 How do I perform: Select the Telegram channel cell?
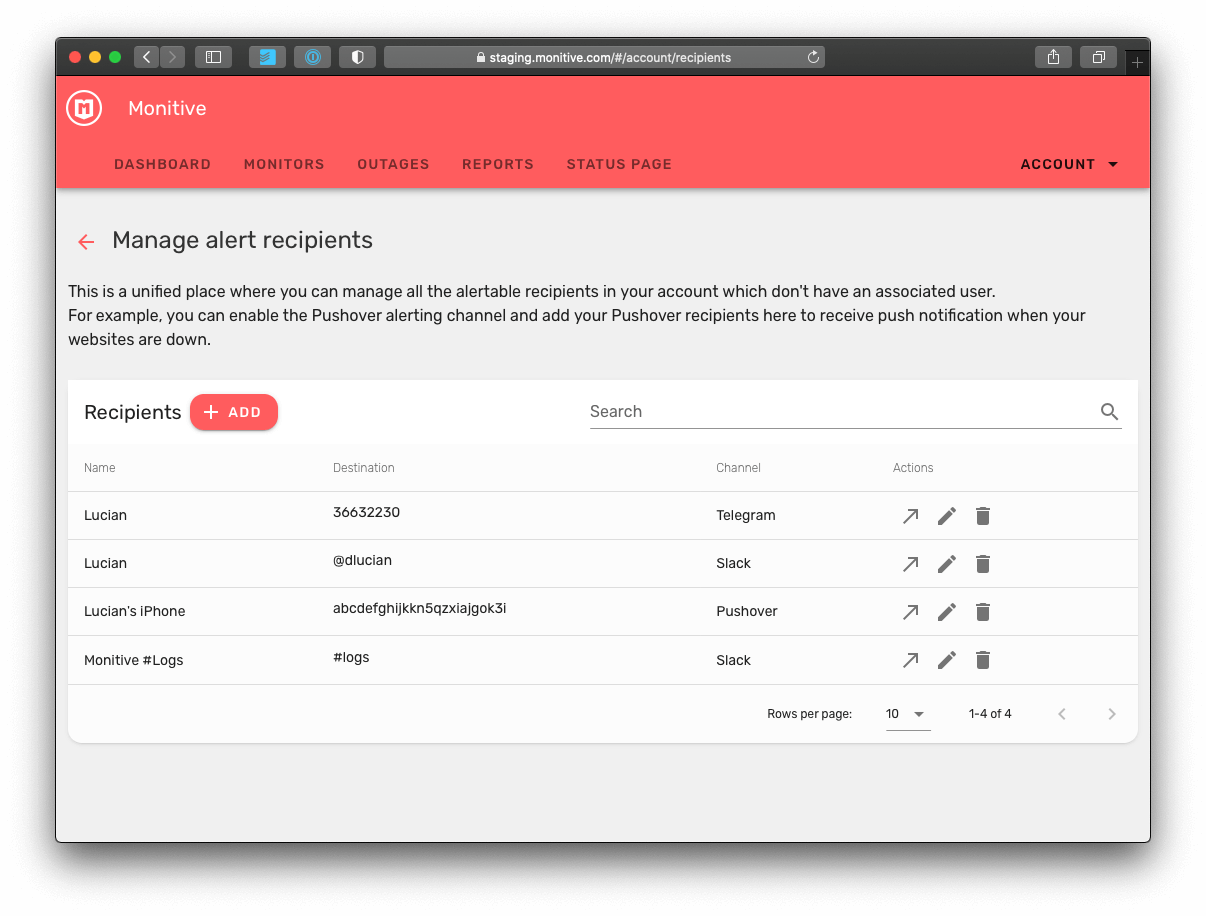(x=746, y=516)
